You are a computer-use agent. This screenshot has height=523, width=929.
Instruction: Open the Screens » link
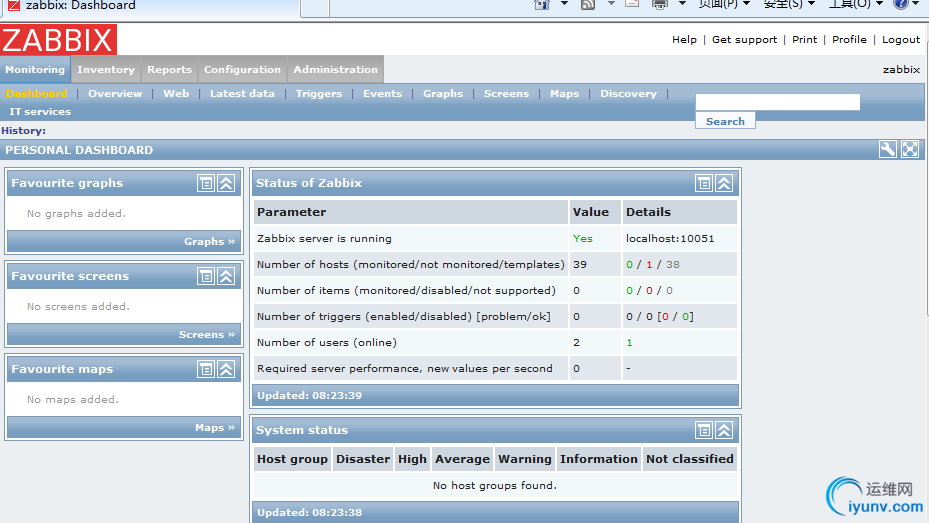coord(207,334)
